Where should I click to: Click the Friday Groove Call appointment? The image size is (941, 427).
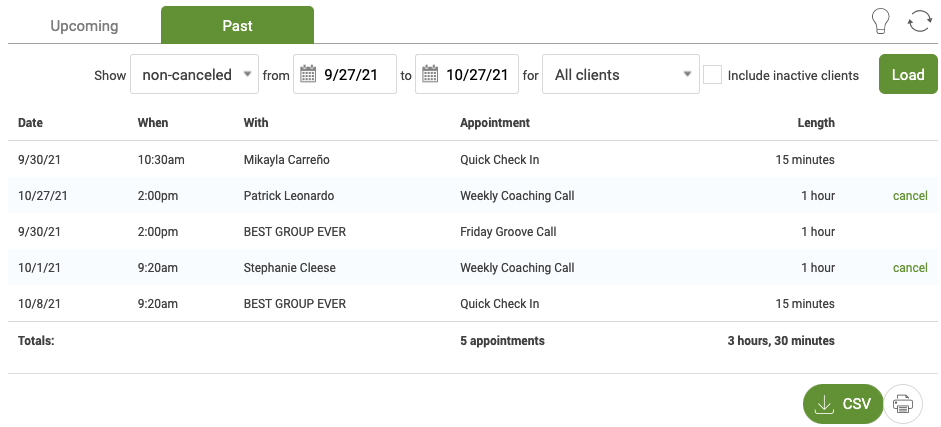[x=508, y=232]
